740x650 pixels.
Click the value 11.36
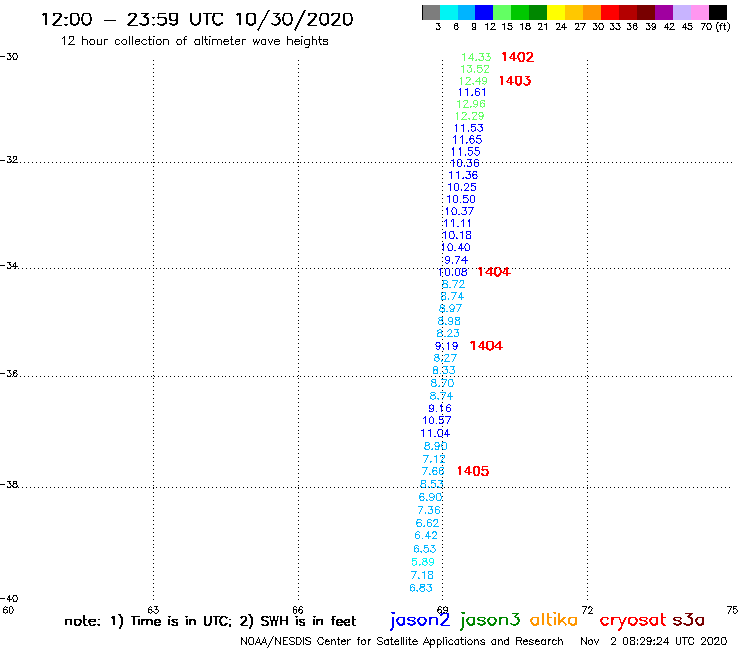(463, 176)
